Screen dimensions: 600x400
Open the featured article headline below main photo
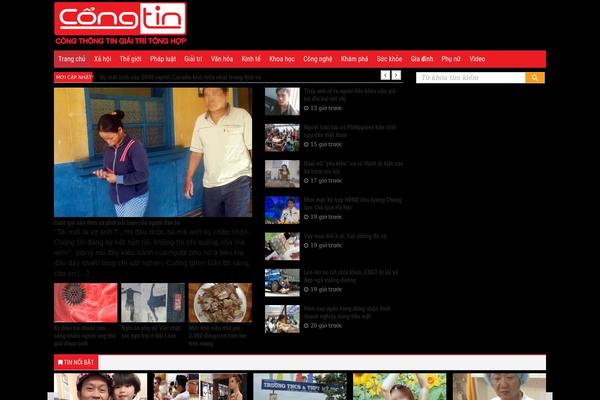click(117, 222)
